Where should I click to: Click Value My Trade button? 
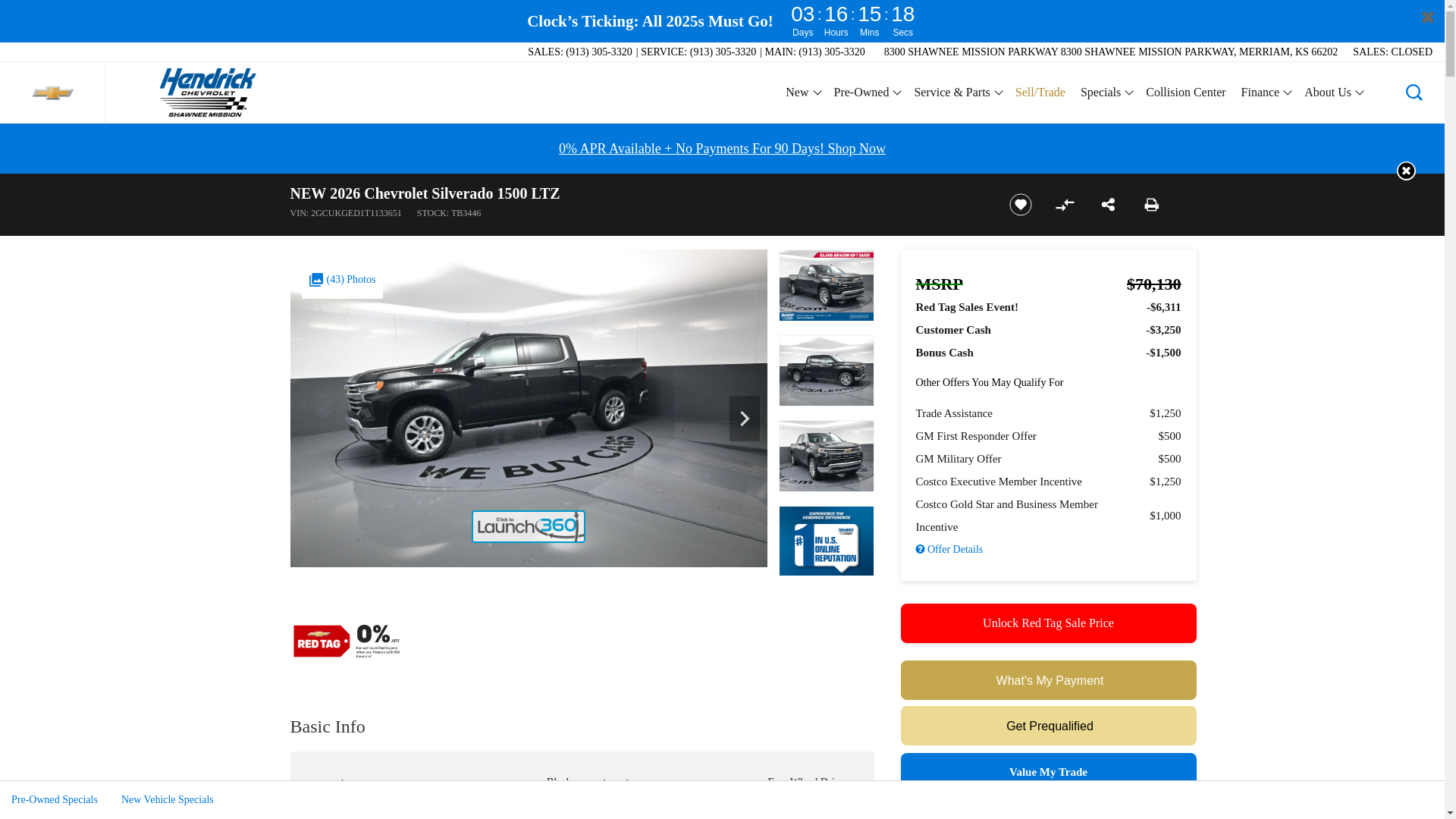(1048, 767)
